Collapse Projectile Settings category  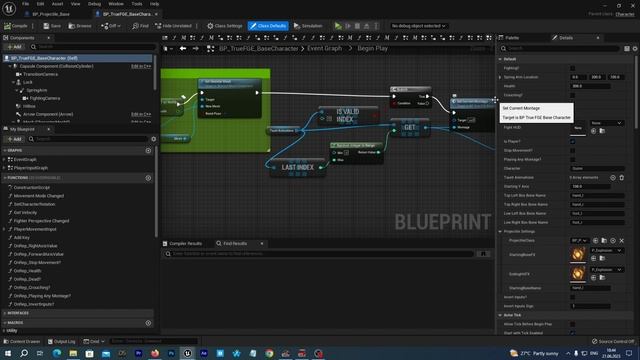(500, 231)
